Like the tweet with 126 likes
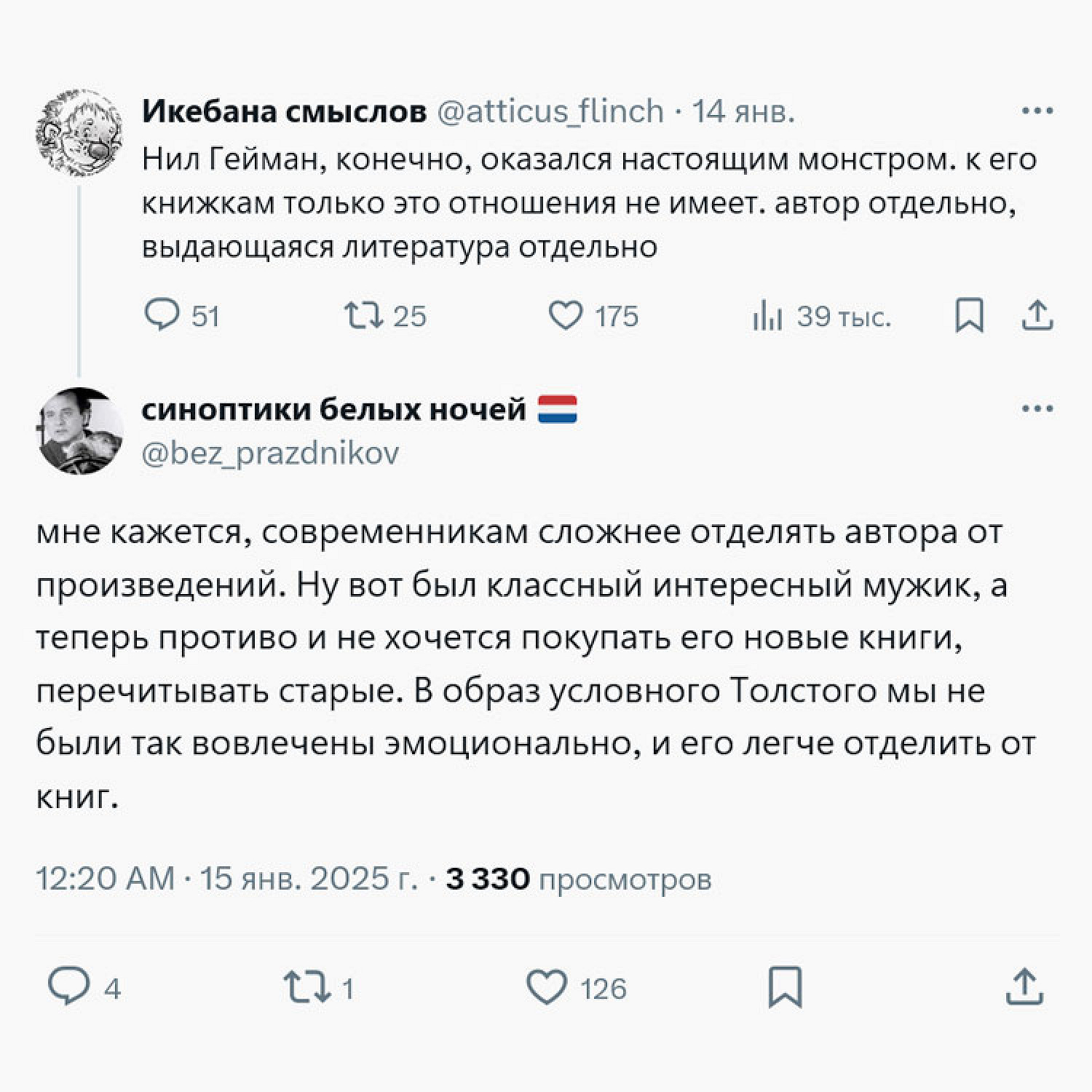Image resolution: width=1092 pixels, height=1092 pixels. (x=547, y=988)
